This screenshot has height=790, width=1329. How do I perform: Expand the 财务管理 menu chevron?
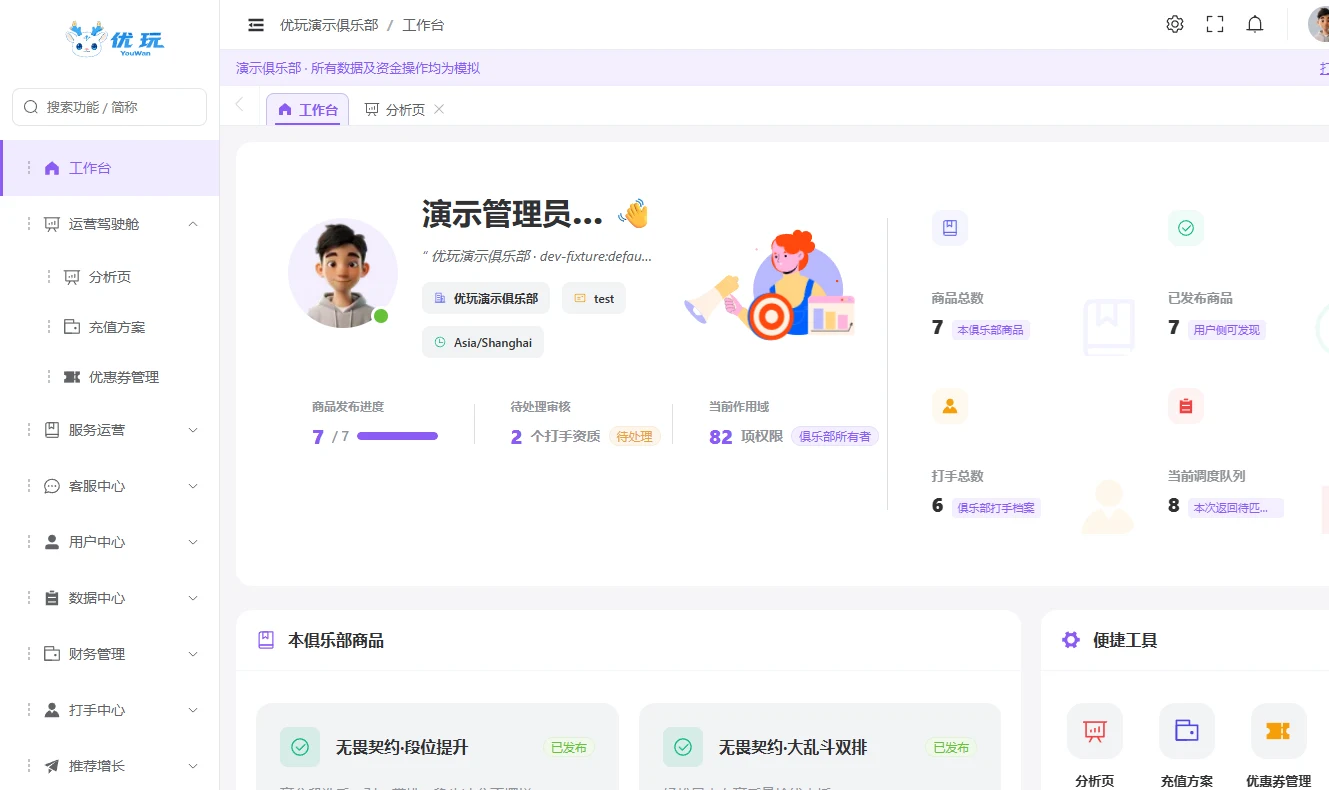click(193, 654)
